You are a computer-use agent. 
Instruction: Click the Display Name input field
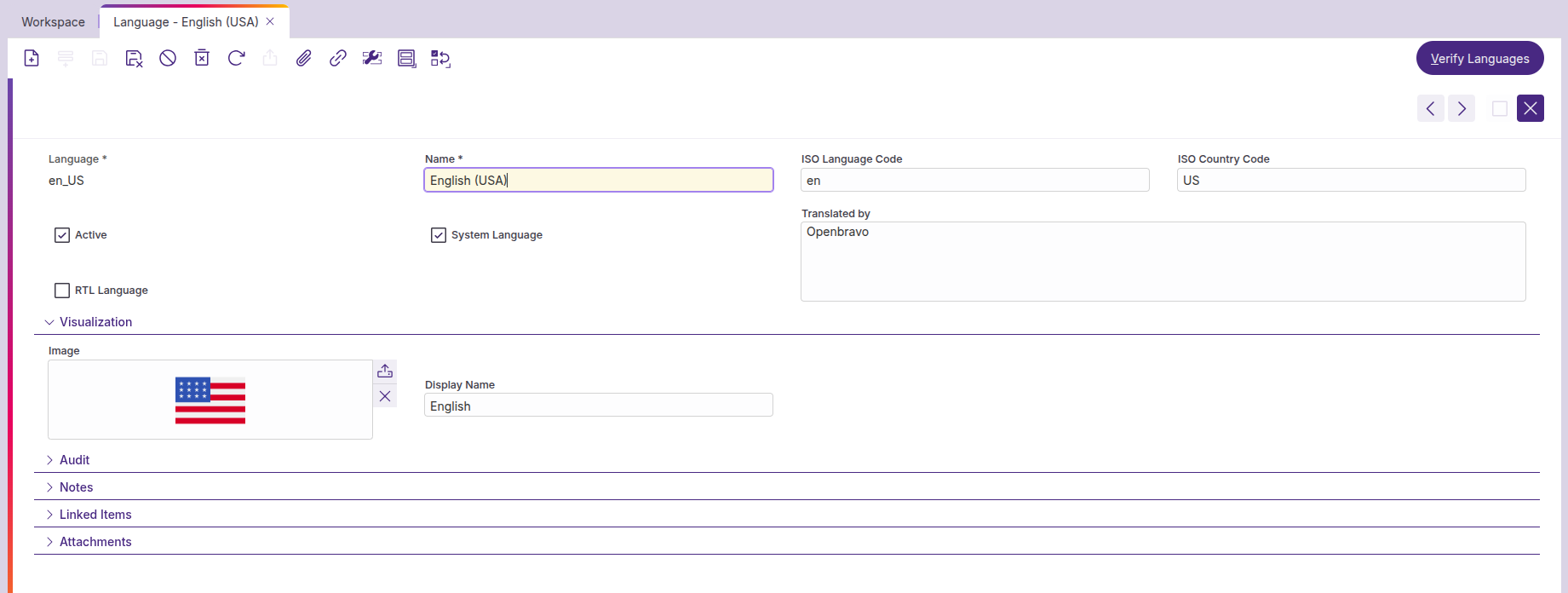pos(598,406)
